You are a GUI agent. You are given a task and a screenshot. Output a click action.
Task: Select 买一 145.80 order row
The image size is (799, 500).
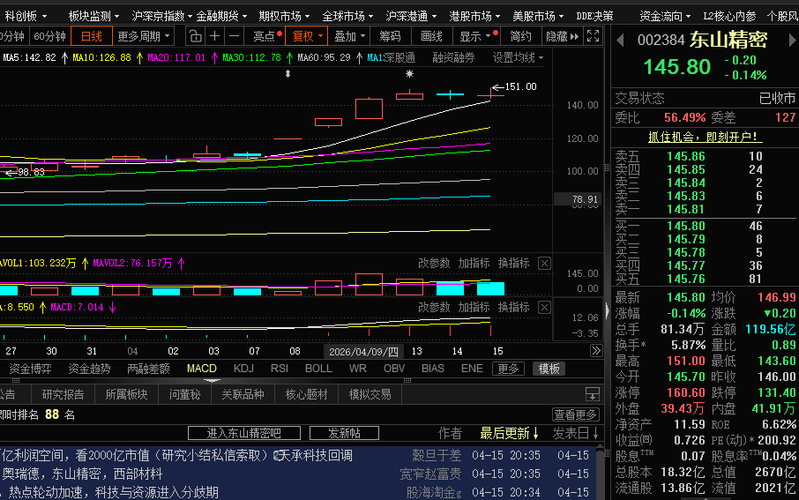(704, 226)
